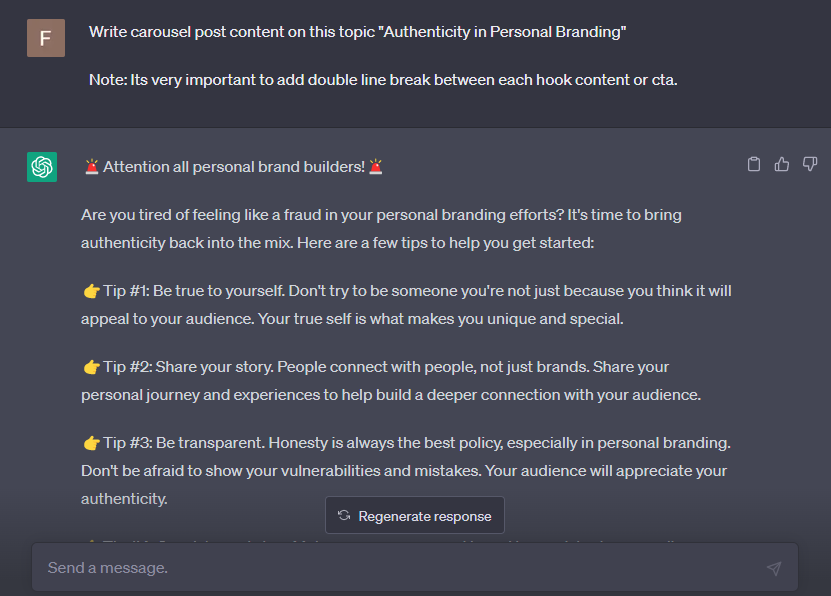Click the pointing hand emoji beside Tip #2
This screenshot has width=831, height=596.
[91, 367]
